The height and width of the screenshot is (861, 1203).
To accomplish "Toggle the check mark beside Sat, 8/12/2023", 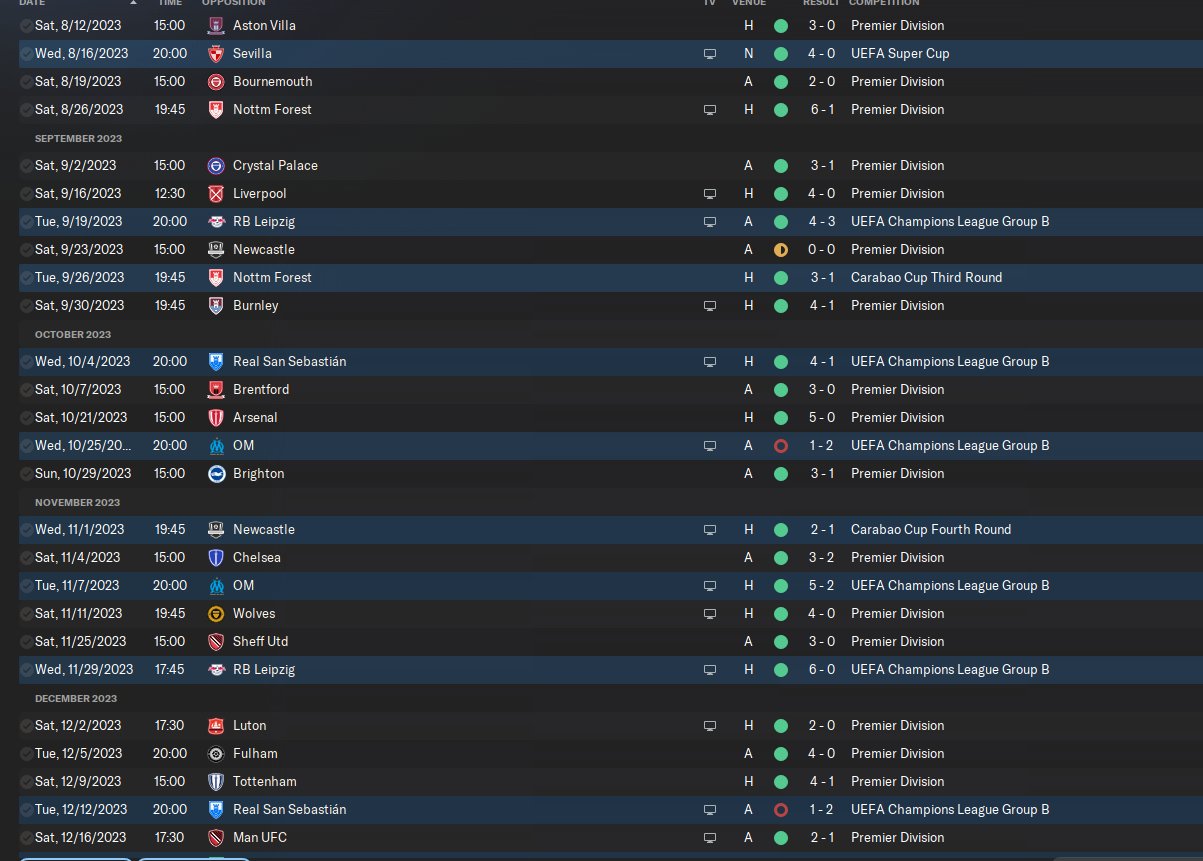I will click(x=26, y=25).
